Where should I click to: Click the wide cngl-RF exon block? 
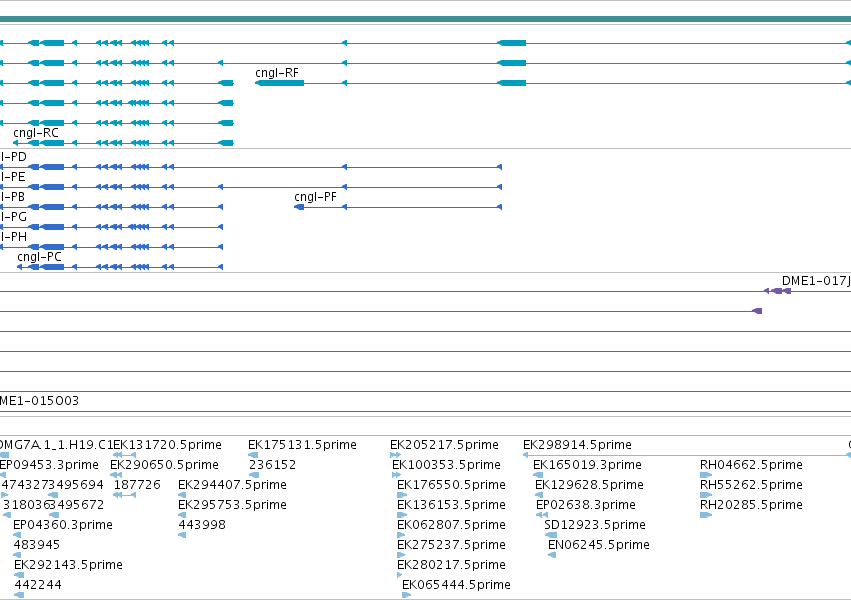point(280,83)
